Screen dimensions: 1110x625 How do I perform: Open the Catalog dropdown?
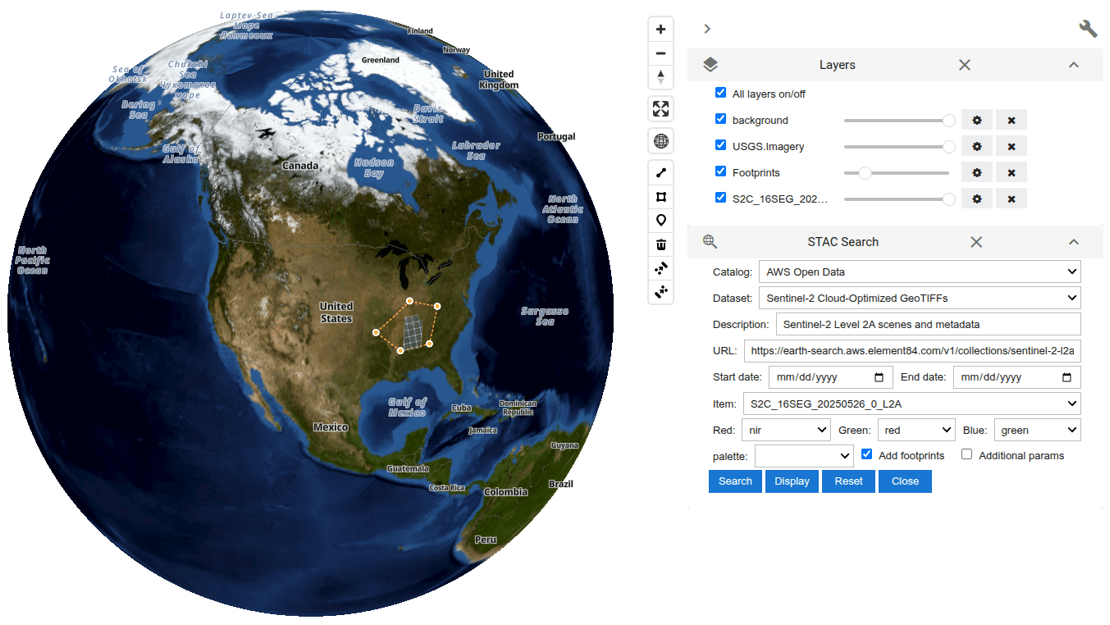[x=919, y=272]
